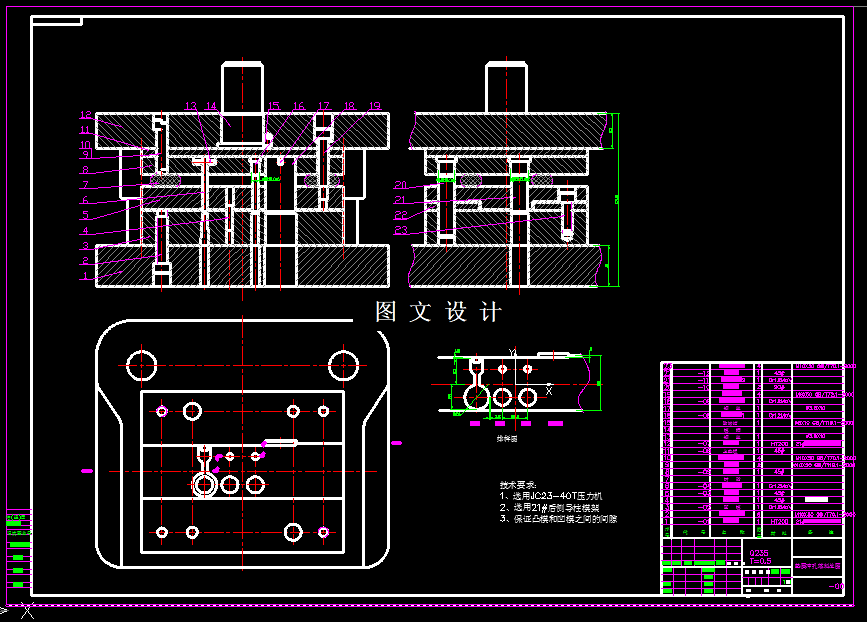
Task: Select callout number 13 above the front view
Action: pyautogui.click(x=191, y=106)
